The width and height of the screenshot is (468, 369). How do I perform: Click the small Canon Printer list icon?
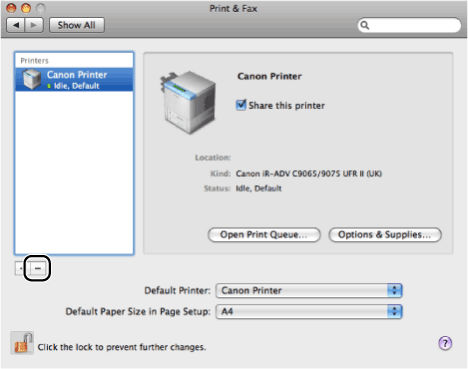tap(32, 79)
